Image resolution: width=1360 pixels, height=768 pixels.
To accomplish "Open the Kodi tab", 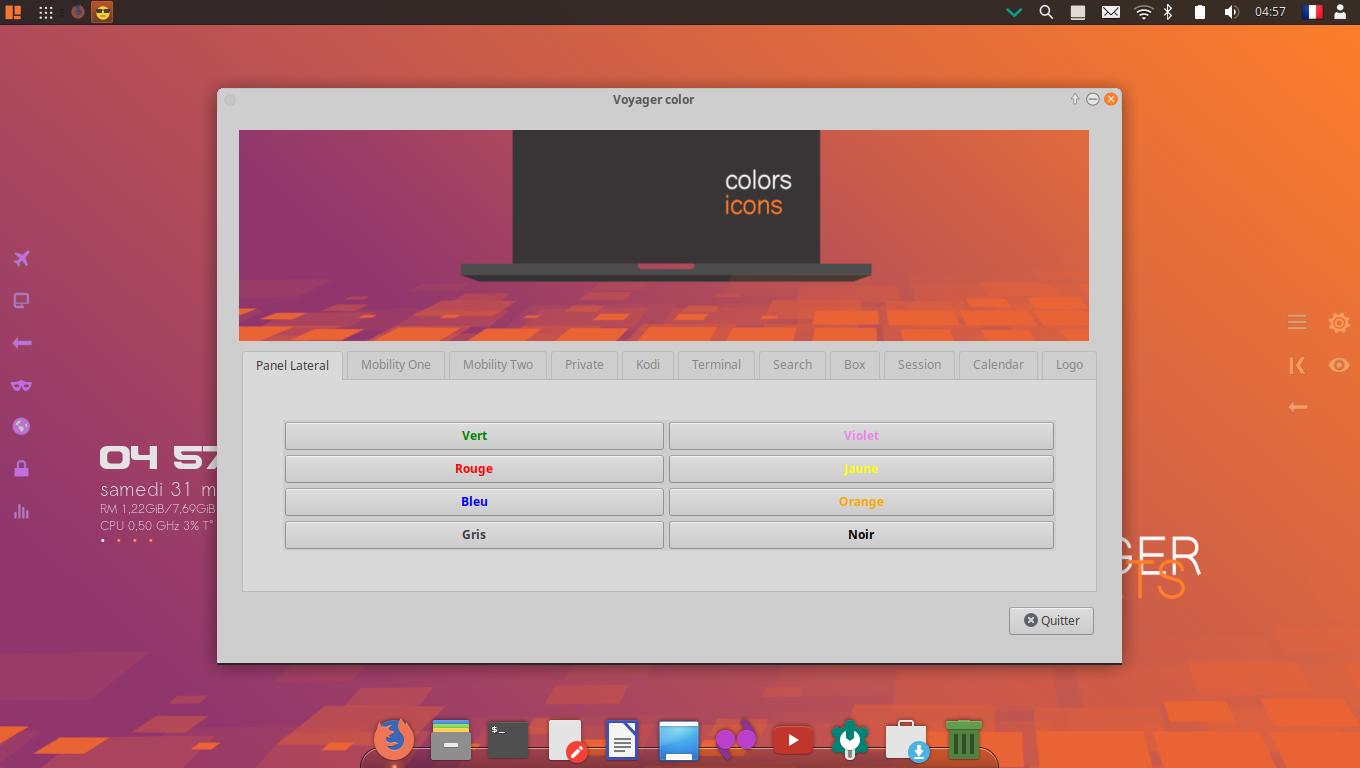I will pyautogui.click(x=648, y=364).
